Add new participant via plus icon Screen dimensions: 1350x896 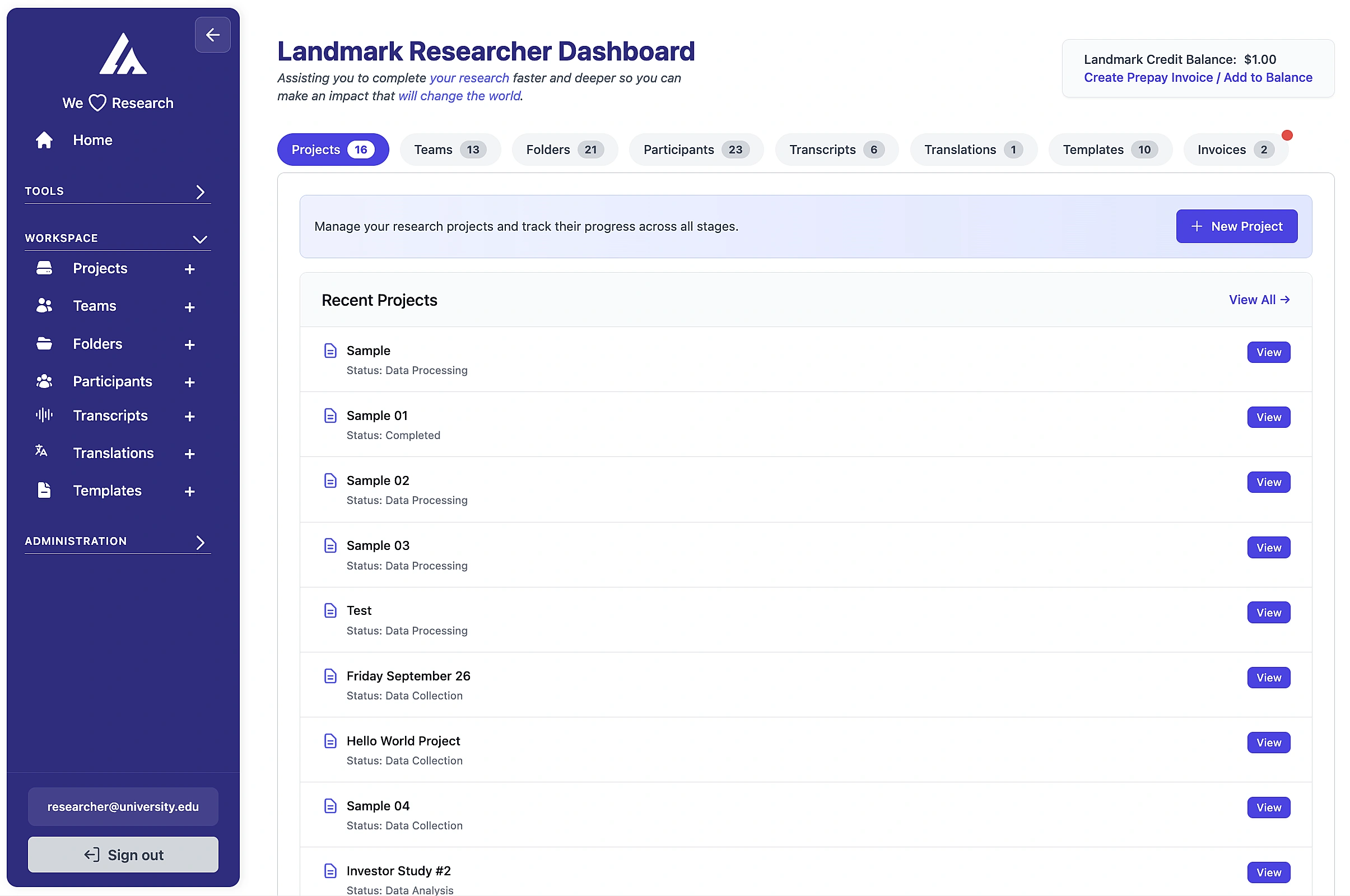[190, 382]
